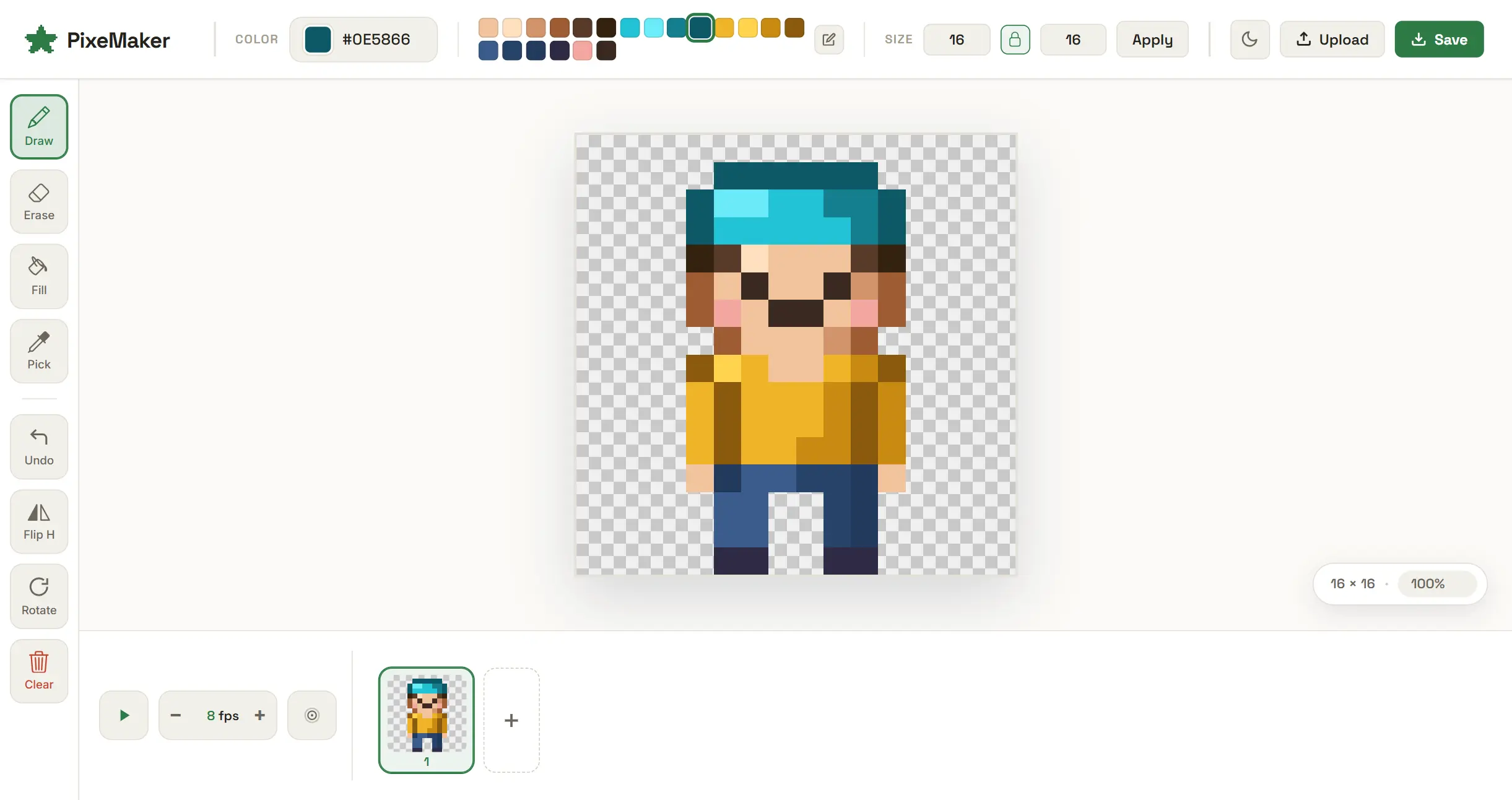
Task: Add a new frame
Action: coord(511,720)
